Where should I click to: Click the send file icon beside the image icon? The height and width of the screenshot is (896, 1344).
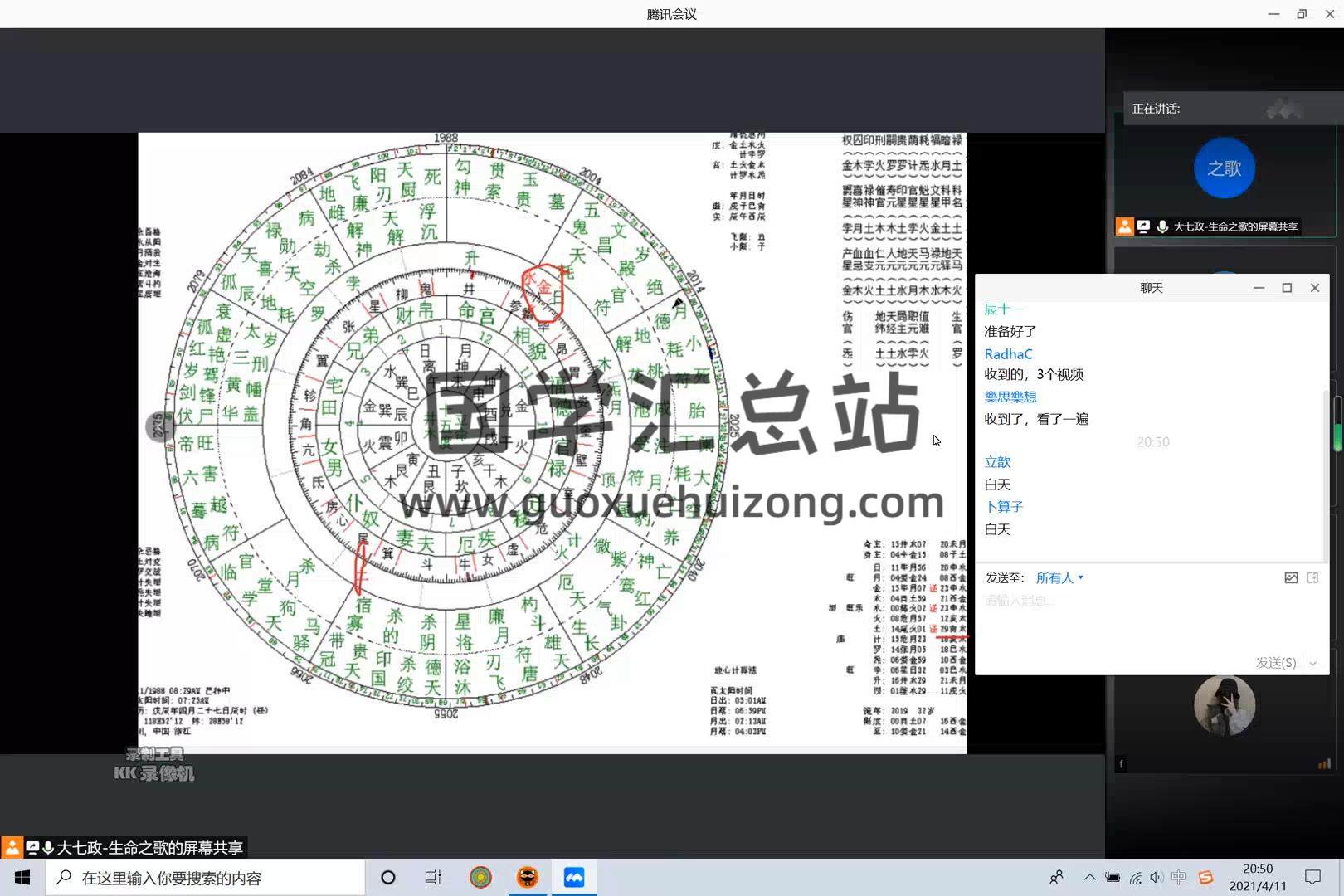[x=1312, y=577]
